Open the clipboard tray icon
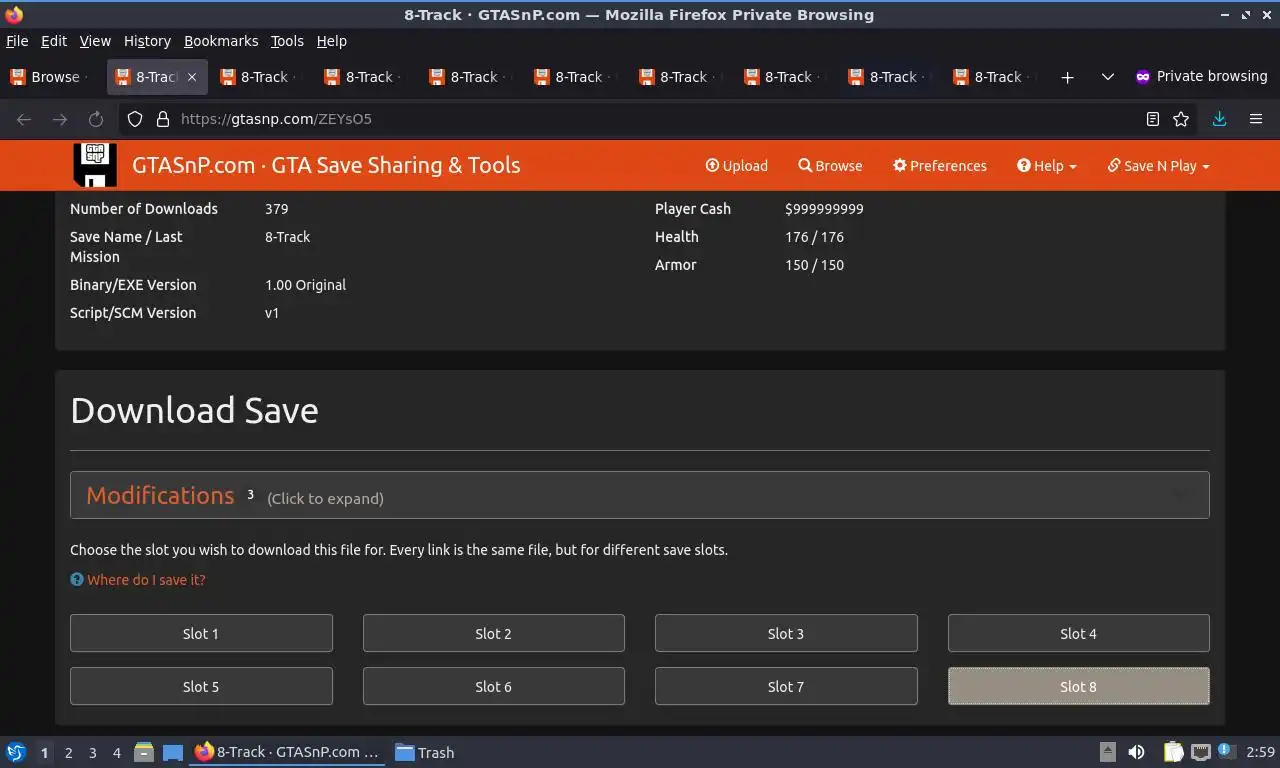The image size is (1280, 768). pyautogui.click(x=1172, y=752)
